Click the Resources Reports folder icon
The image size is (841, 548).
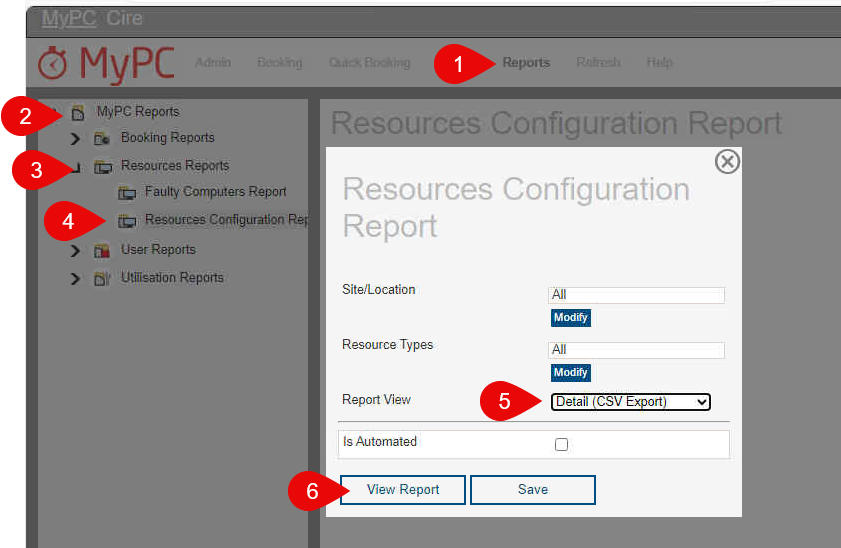102,166
